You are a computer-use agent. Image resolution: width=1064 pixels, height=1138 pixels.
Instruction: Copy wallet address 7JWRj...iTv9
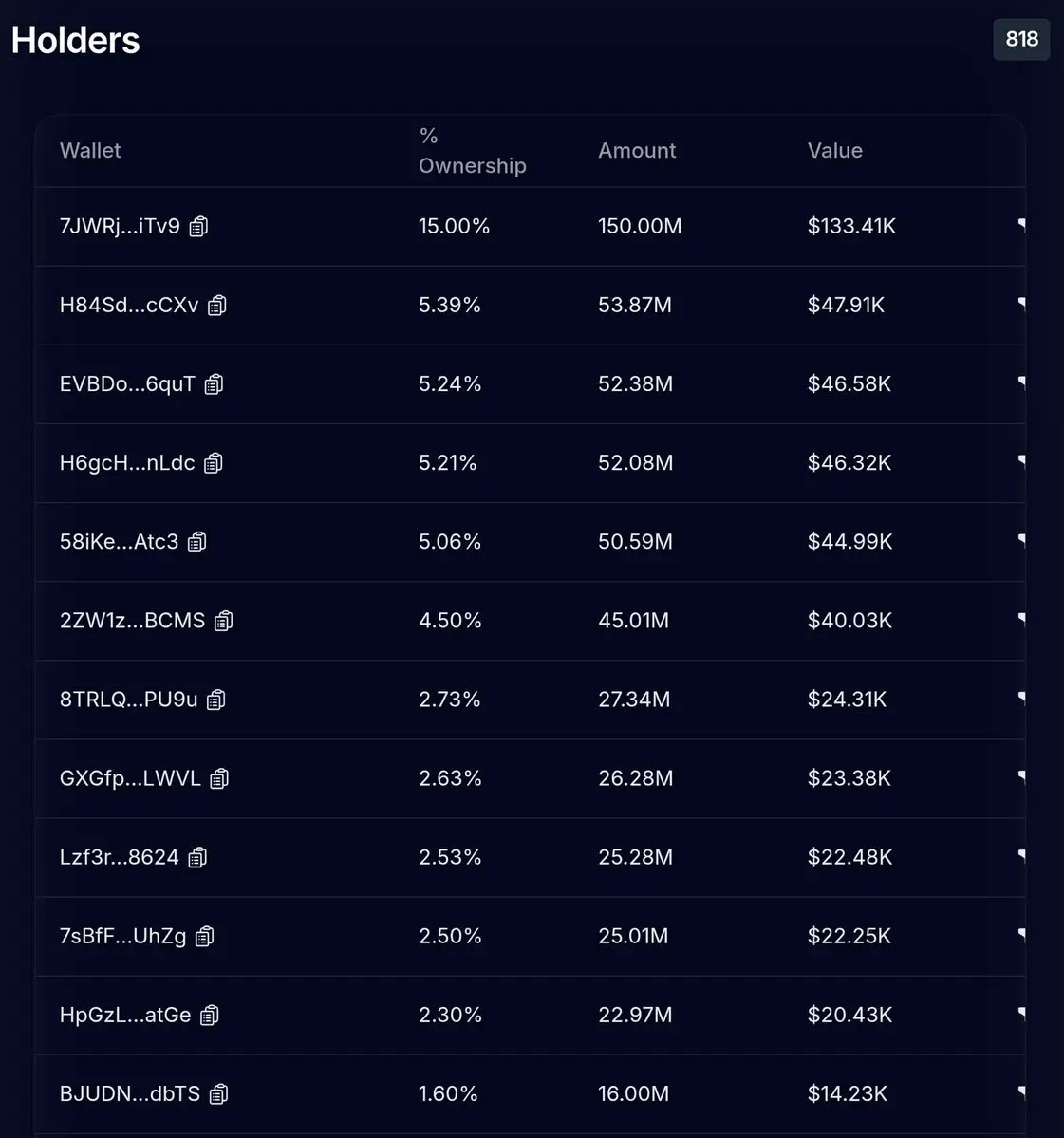(x=198, y=227)
